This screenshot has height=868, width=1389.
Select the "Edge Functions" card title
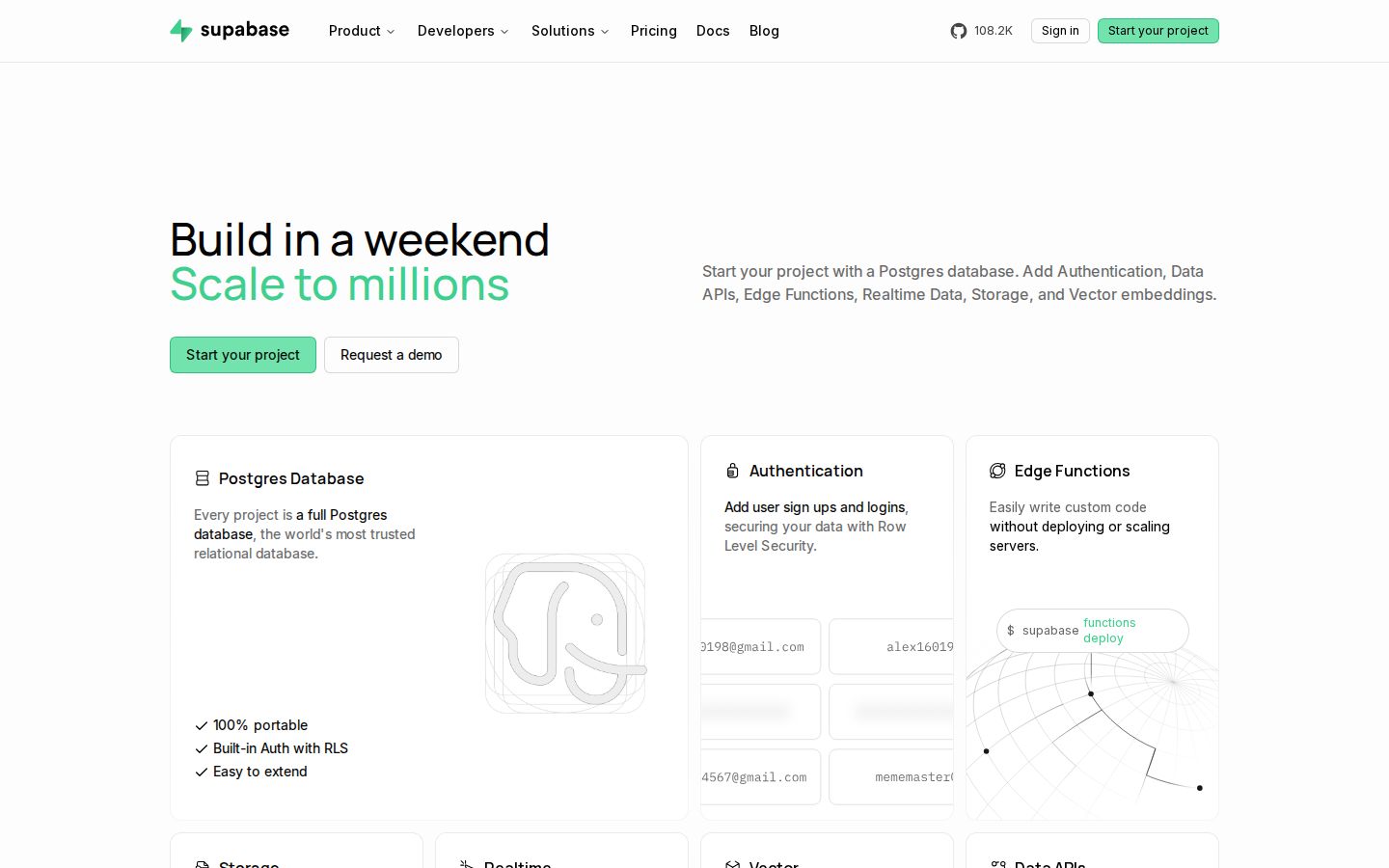click(1073, 471)
